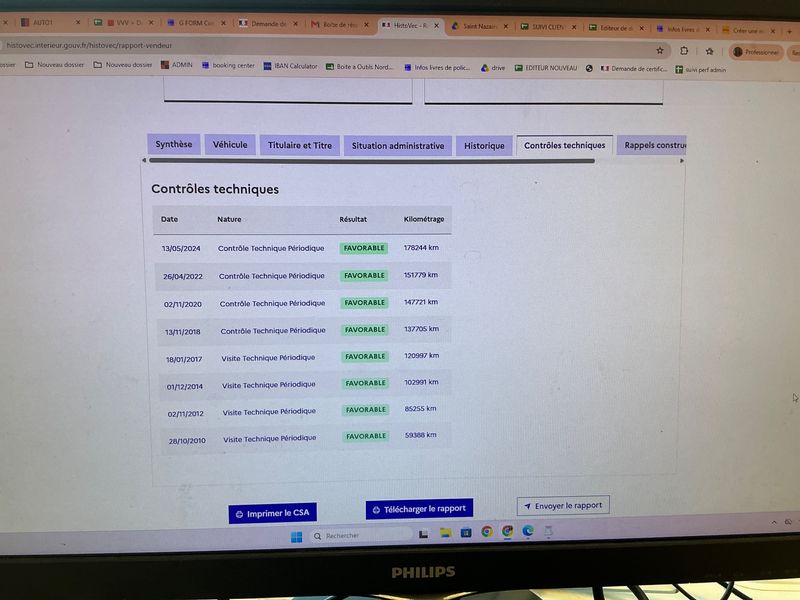Click the 59388 km mileage cell
The height and width of the screenshot is (600, 800).
point(420,435)
